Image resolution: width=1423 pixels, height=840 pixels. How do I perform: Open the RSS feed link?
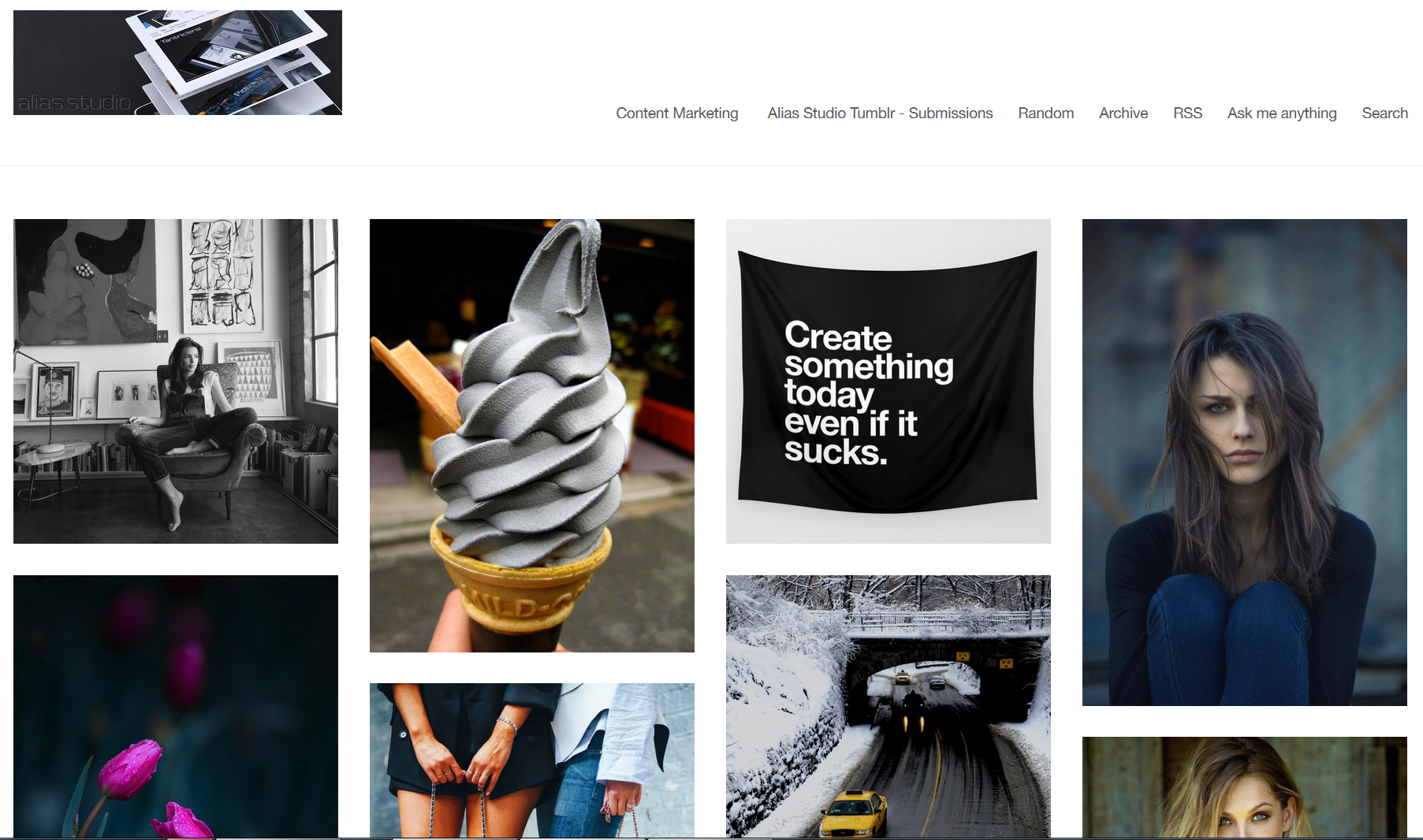[x=1187, y=113]
